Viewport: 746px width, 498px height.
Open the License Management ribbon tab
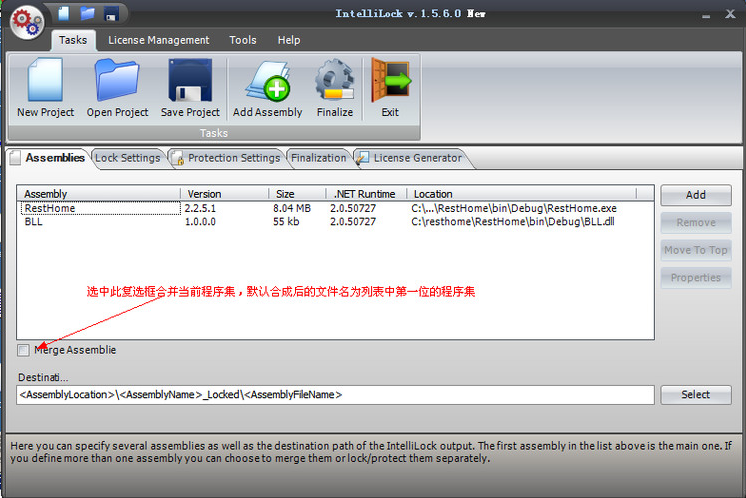pos(158,40)
